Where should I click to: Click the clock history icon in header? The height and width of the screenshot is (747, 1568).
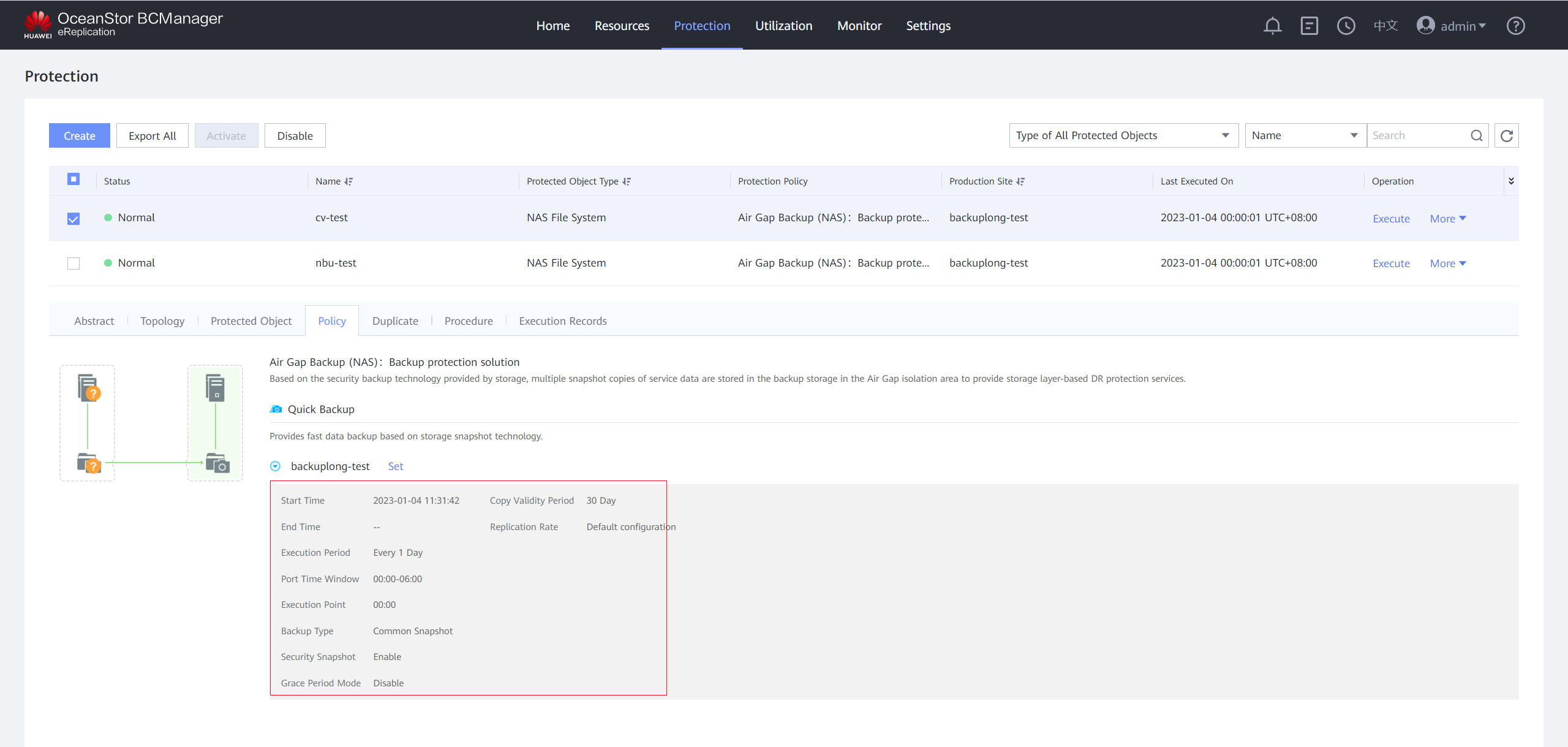(1346, 26)
